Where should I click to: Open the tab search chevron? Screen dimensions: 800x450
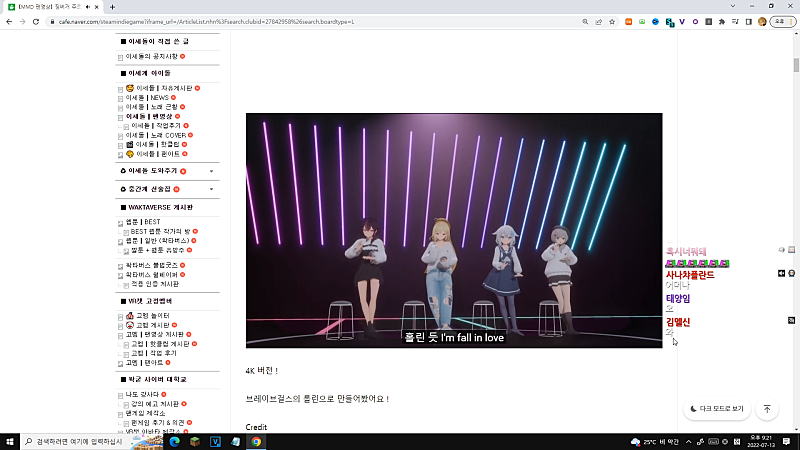(x=733, y=6)
